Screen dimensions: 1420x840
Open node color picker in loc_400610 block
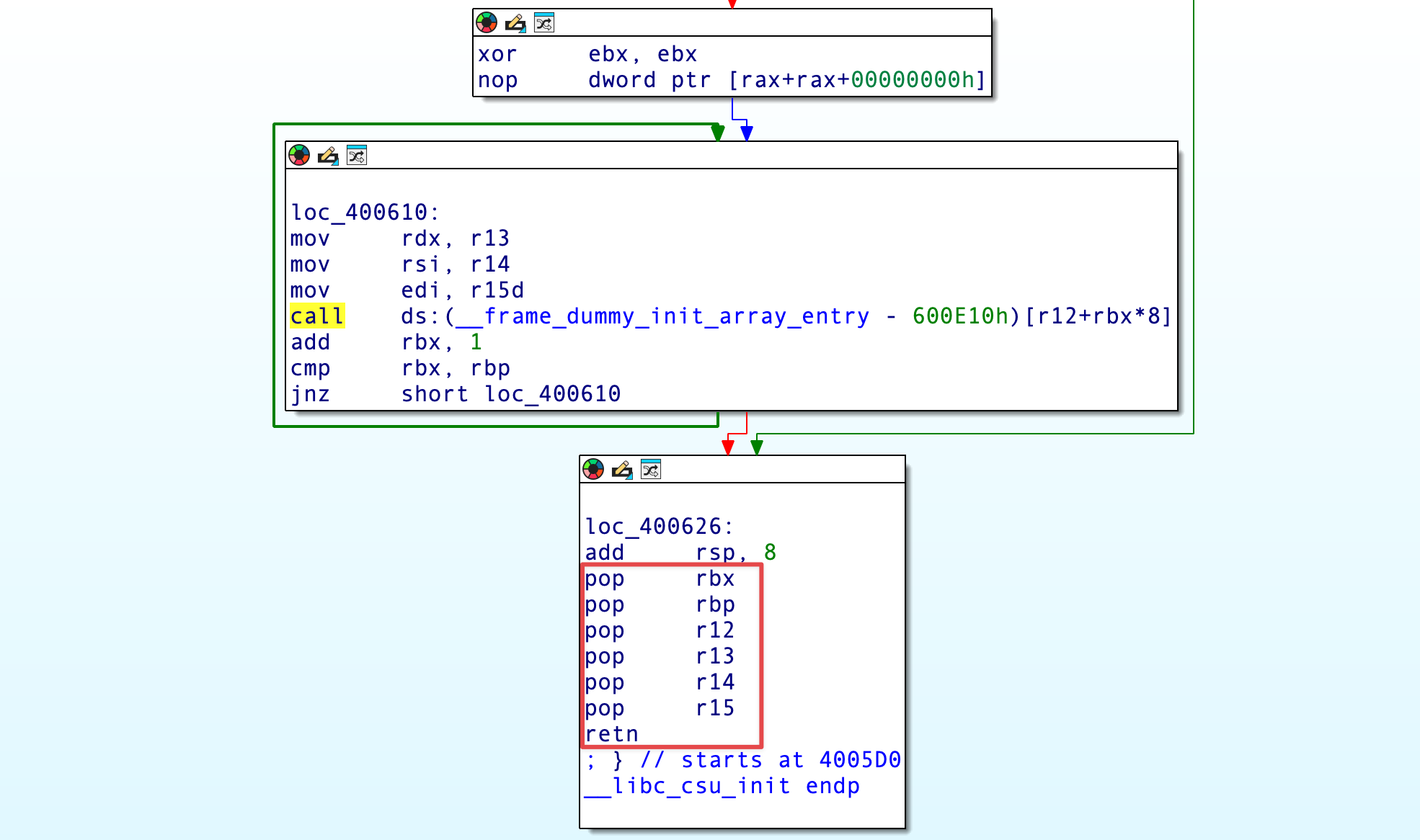tap(299, 155)
